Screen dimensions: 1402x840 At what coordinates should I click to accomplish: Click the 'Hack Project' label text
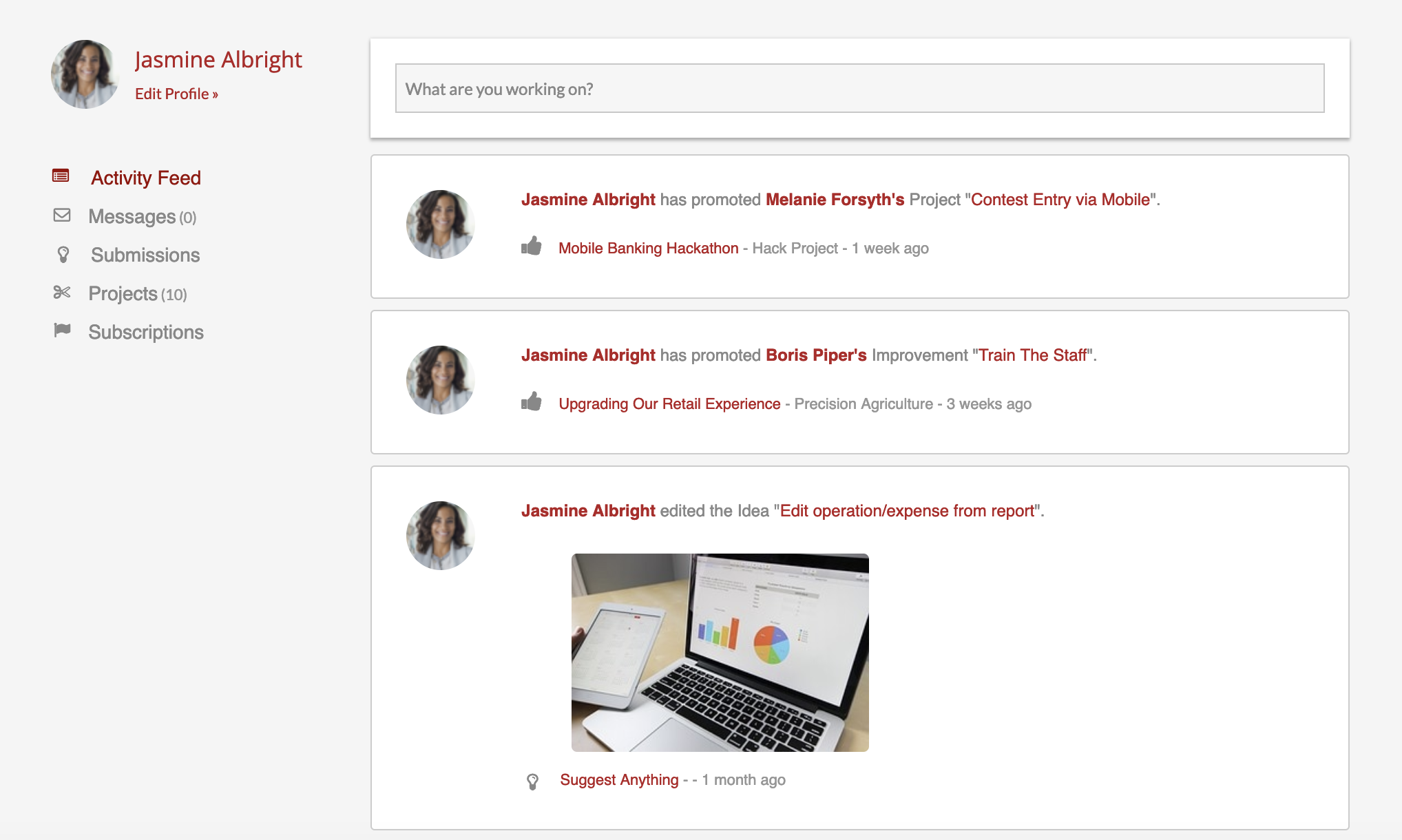pyautogui.click(x=795, y=249)
